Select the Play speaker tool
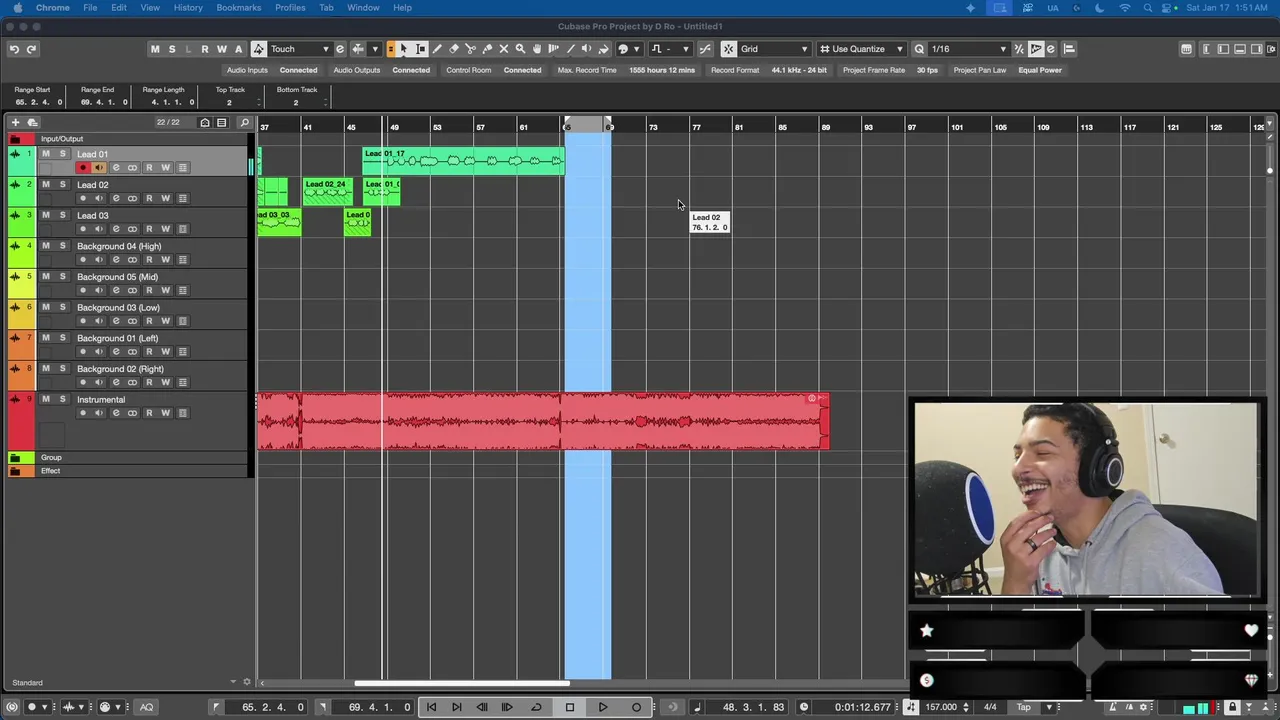 tap(586, 49)
